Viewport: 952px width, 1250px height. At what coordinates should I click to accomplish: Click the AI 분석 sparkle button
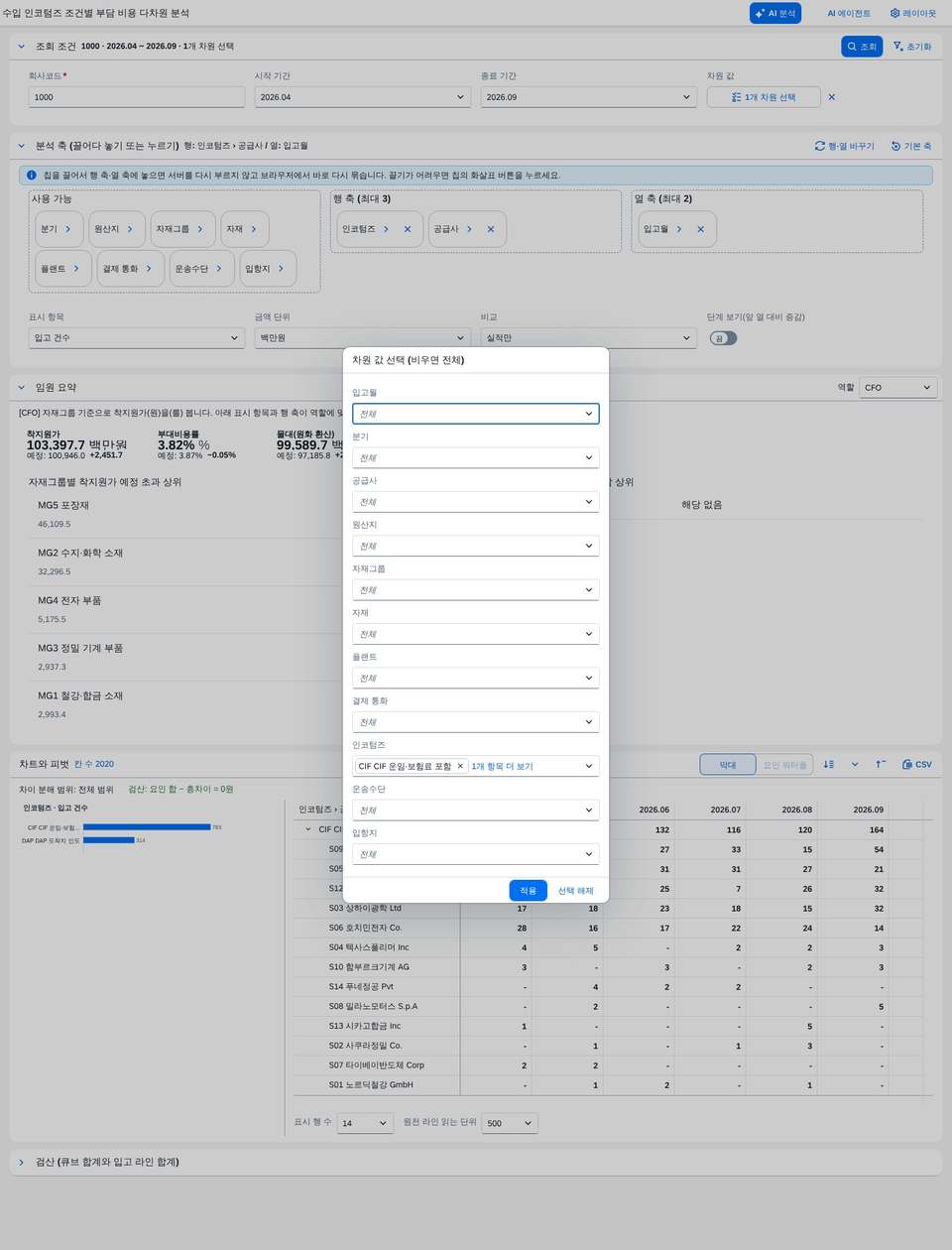coord(775,13)
